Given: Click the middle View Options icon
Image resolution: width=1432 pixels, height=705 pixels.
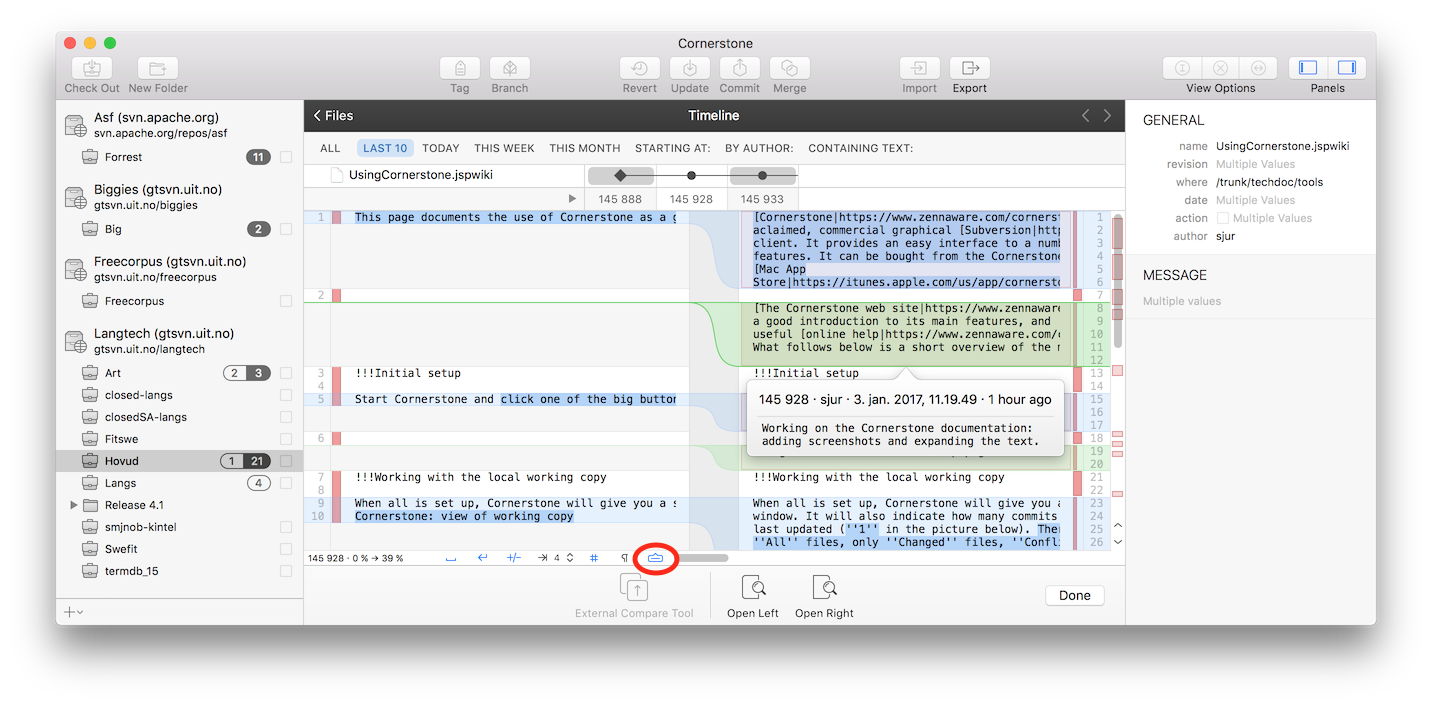Looking at the screenshot, I should pos(1220,68).
